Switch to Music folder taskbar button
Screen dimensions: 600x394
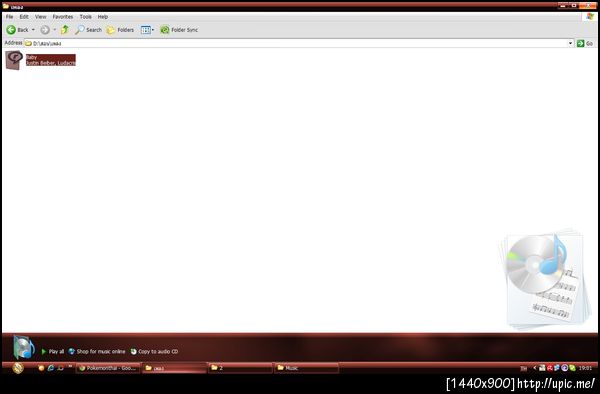pos(307,368)
